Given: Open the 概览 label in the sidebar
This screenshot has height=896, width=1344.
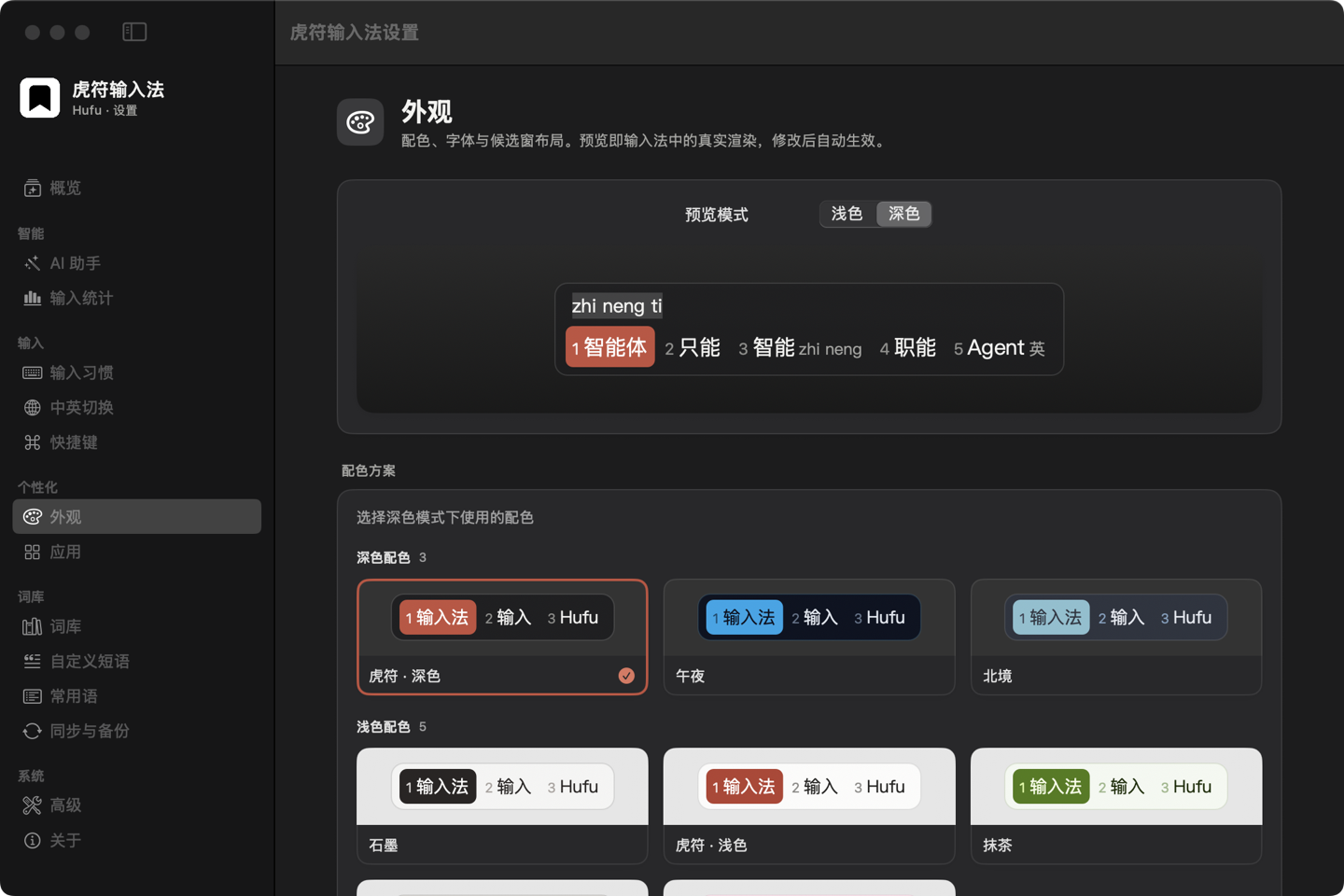Looking at the screenshot, I should [x=65, y=189].
